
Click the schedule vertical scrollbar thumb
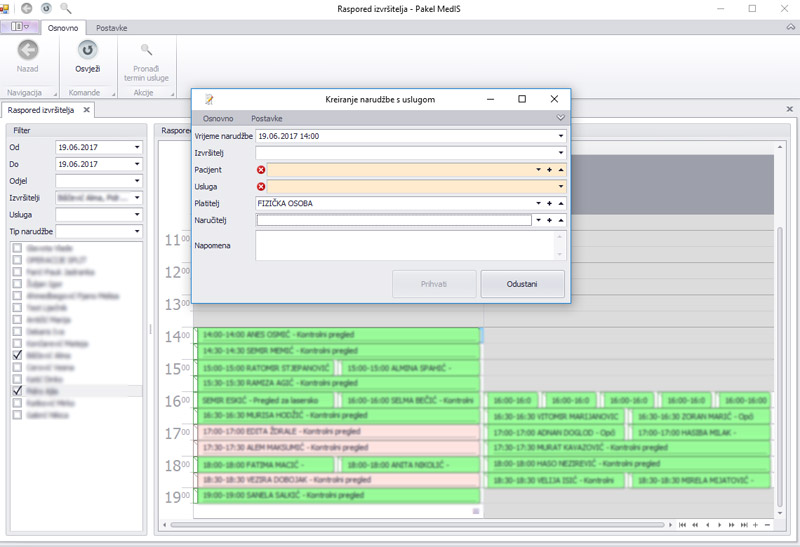tap(780, 366)
